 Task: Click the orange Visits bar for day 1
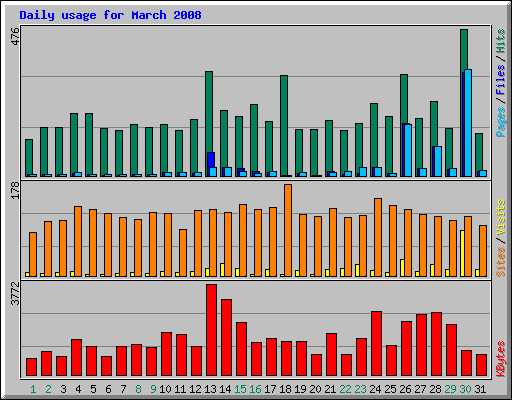tap(33, 254)
